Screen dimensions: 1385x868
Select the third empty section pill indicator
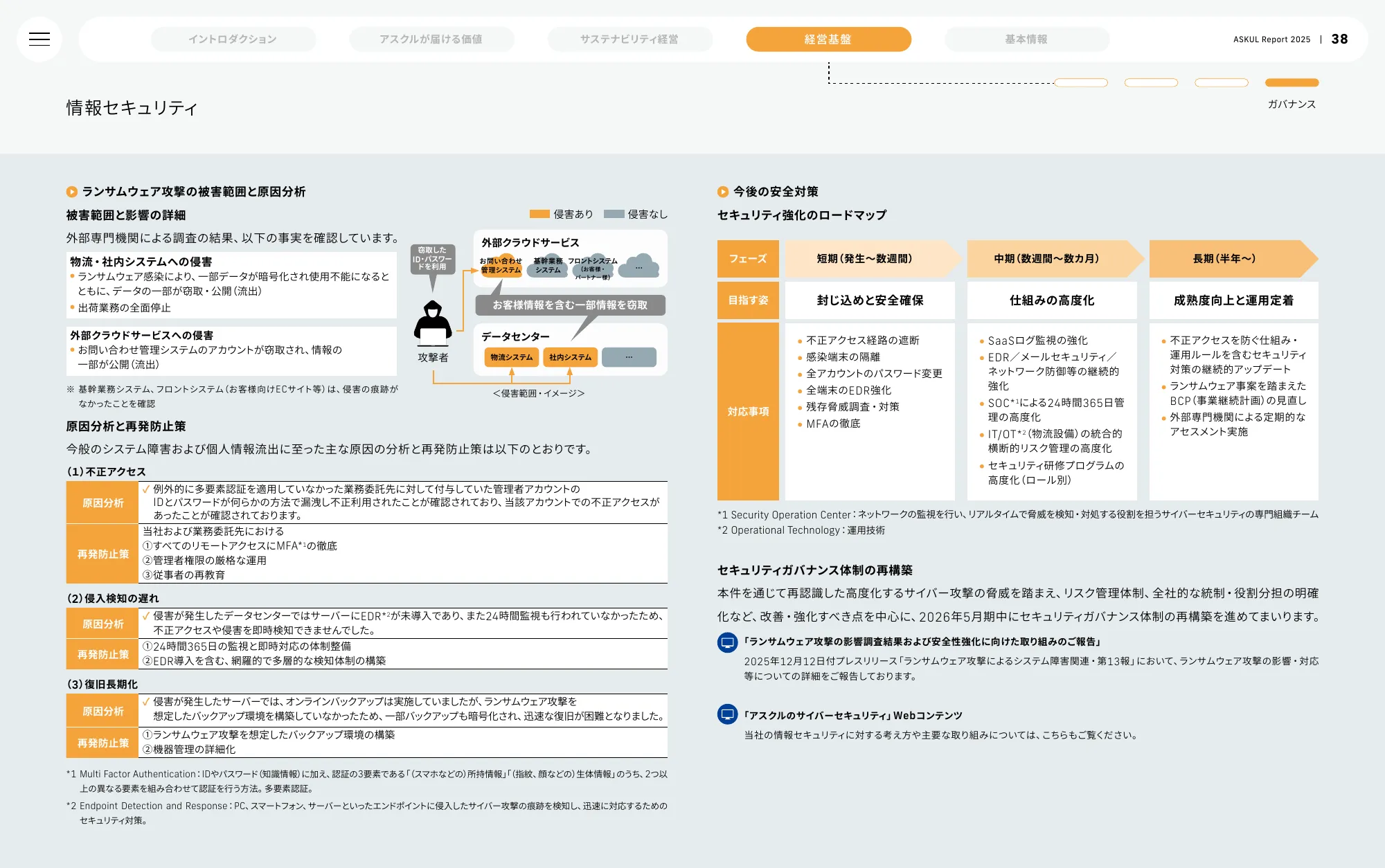click(x=1222, y=83)
